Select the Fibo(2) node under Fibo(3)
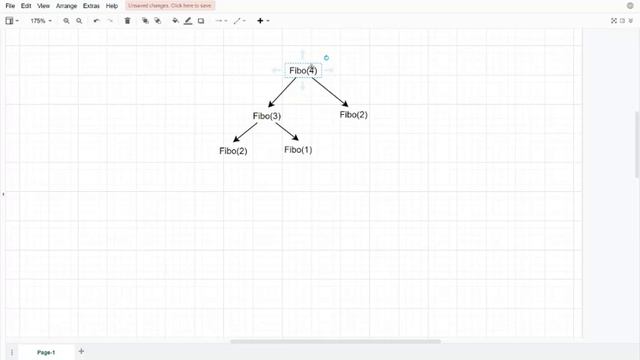 [x=233, y=151]
